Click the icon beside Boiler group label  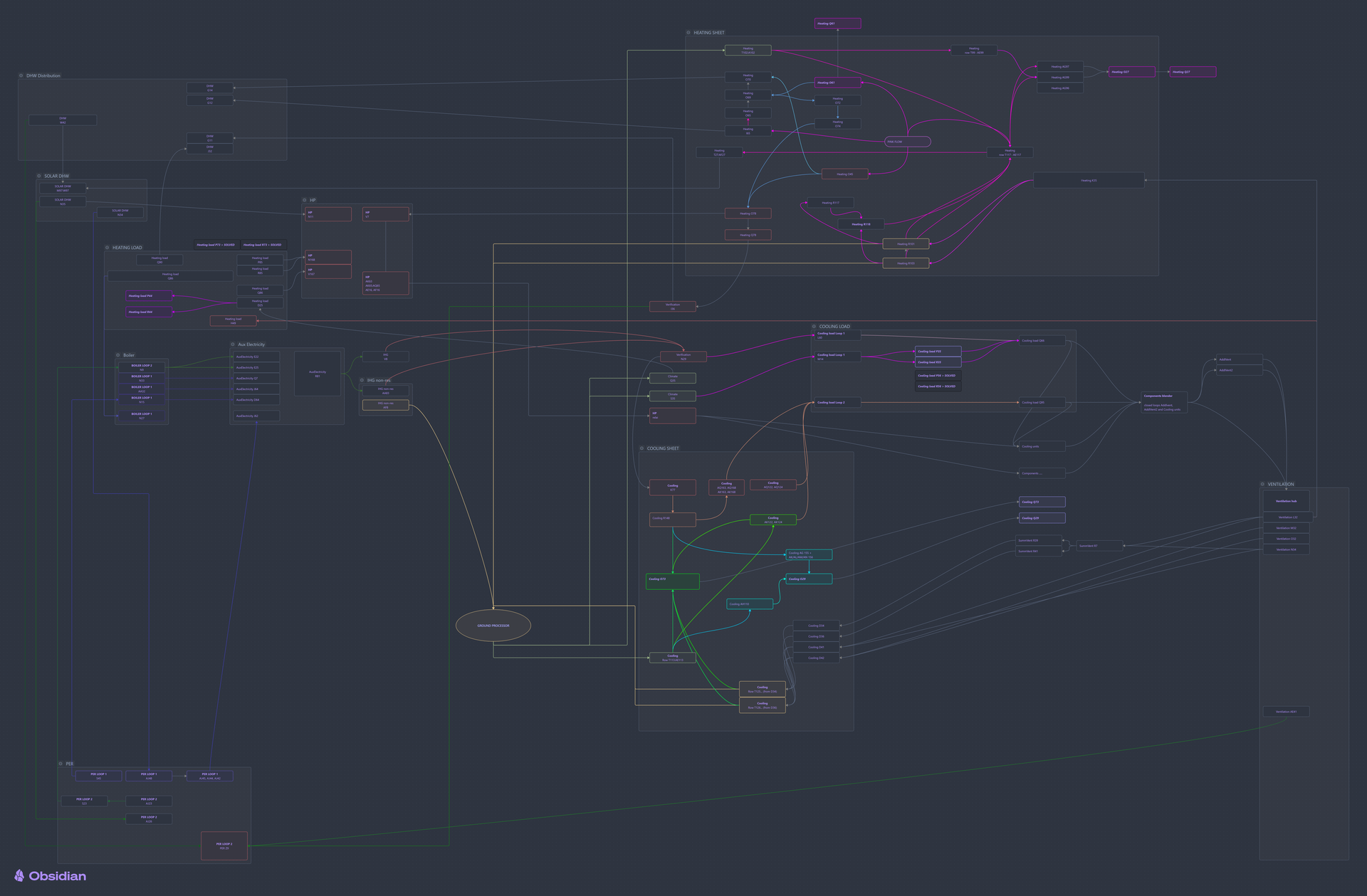[118, 355]
